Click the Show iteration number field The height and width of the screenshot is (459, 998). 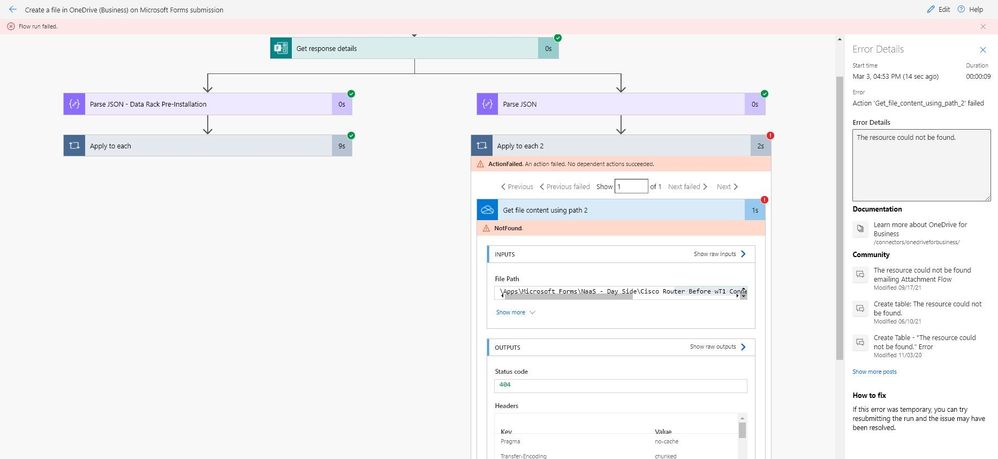[631, 187]
